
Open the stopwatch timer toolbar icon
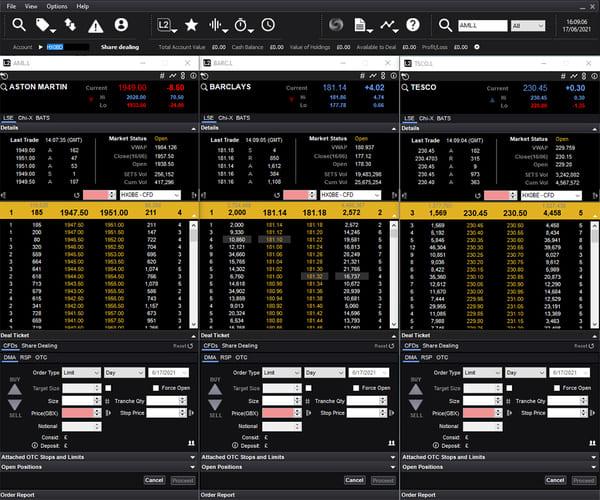point(241,25)
